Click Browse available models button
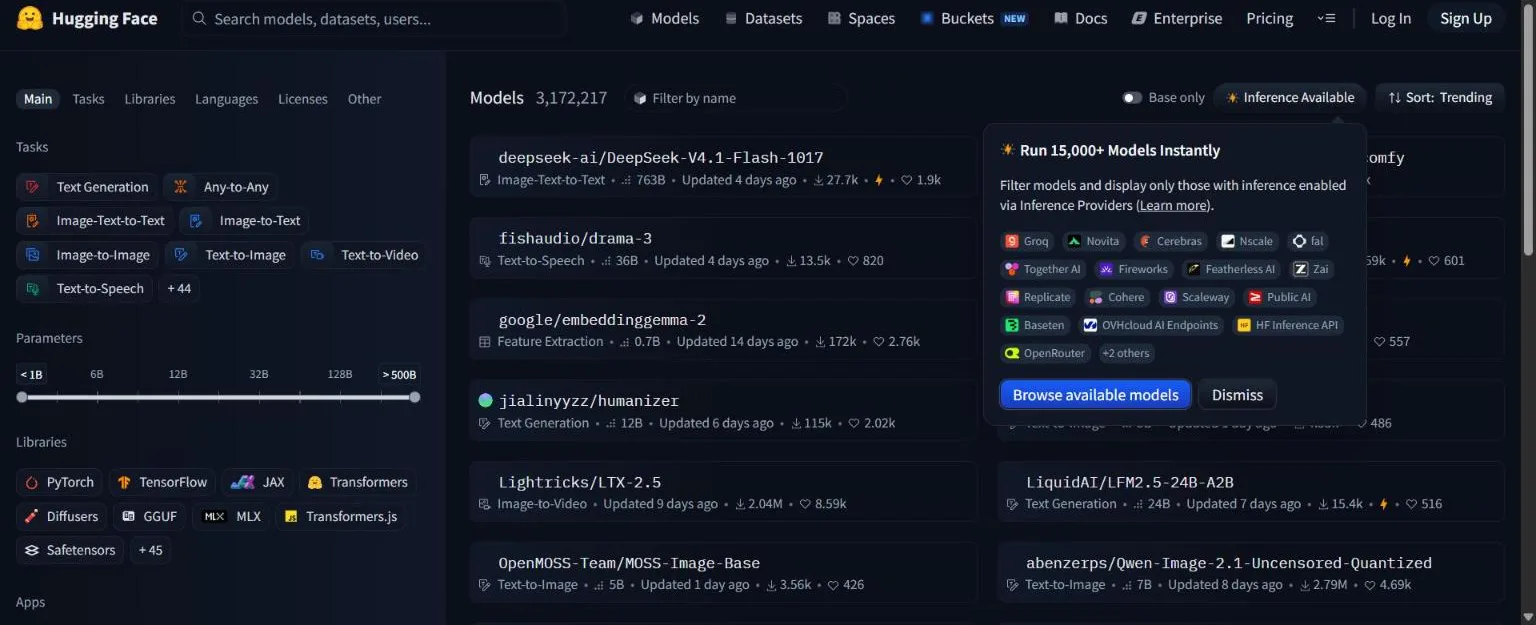 pyautogui.click(x=1095, y=395)
